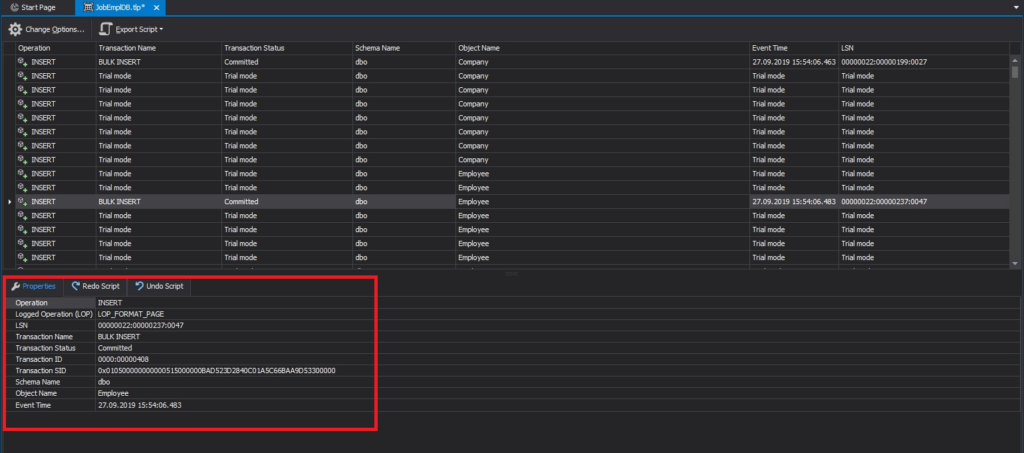
Task: Click the Redo Script arrow icon
Action: point(76,286)
